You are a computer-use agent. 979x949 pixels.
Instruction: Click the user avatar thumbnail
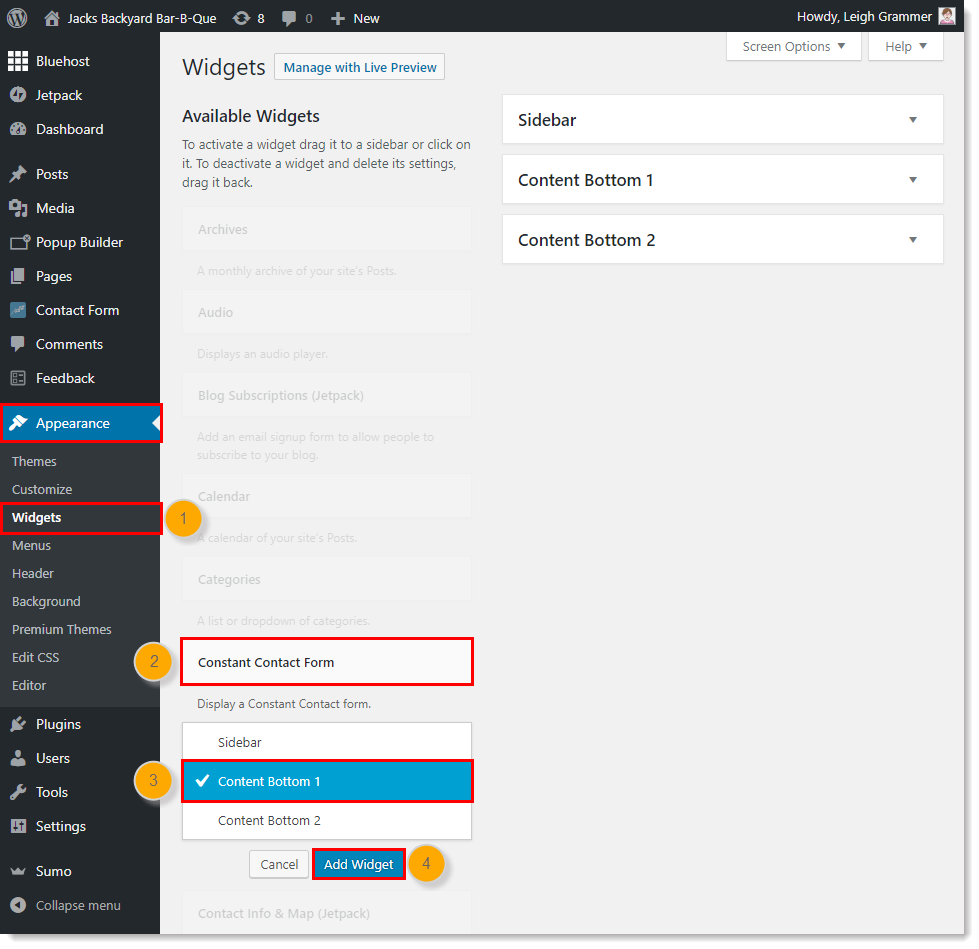(947, 16)
